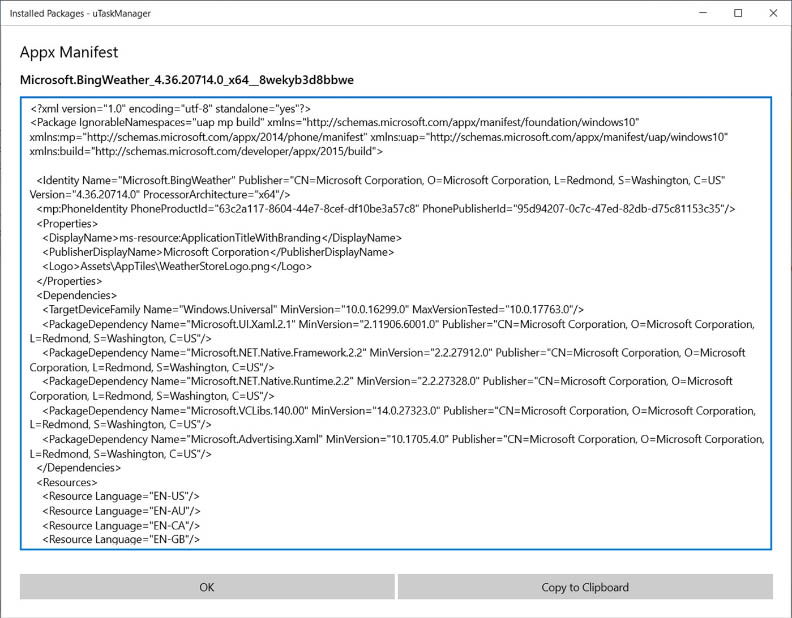Click the Identity Name="Microsoft.BingWeather" line
This screenshot has width=792, height=618.
coord(381,180)
